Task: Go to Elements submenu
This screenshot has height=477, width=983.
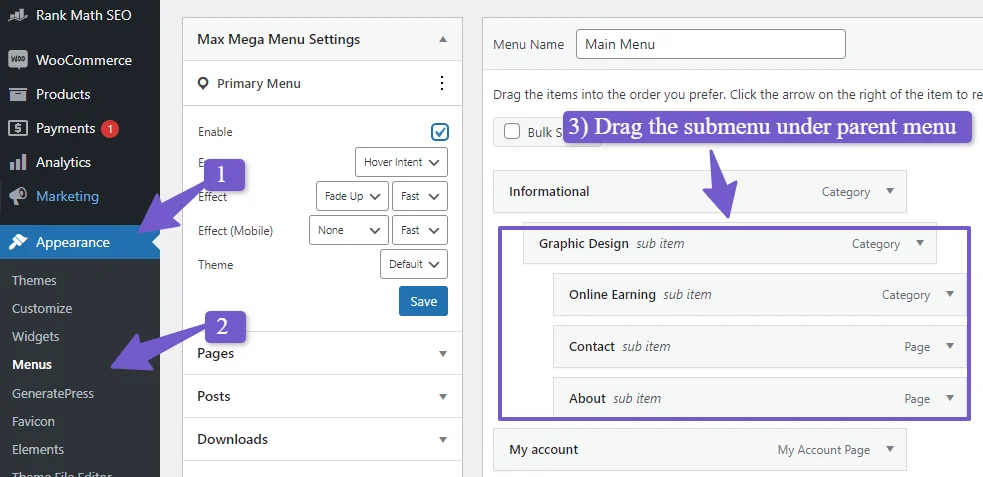Action: click(38, 449)
